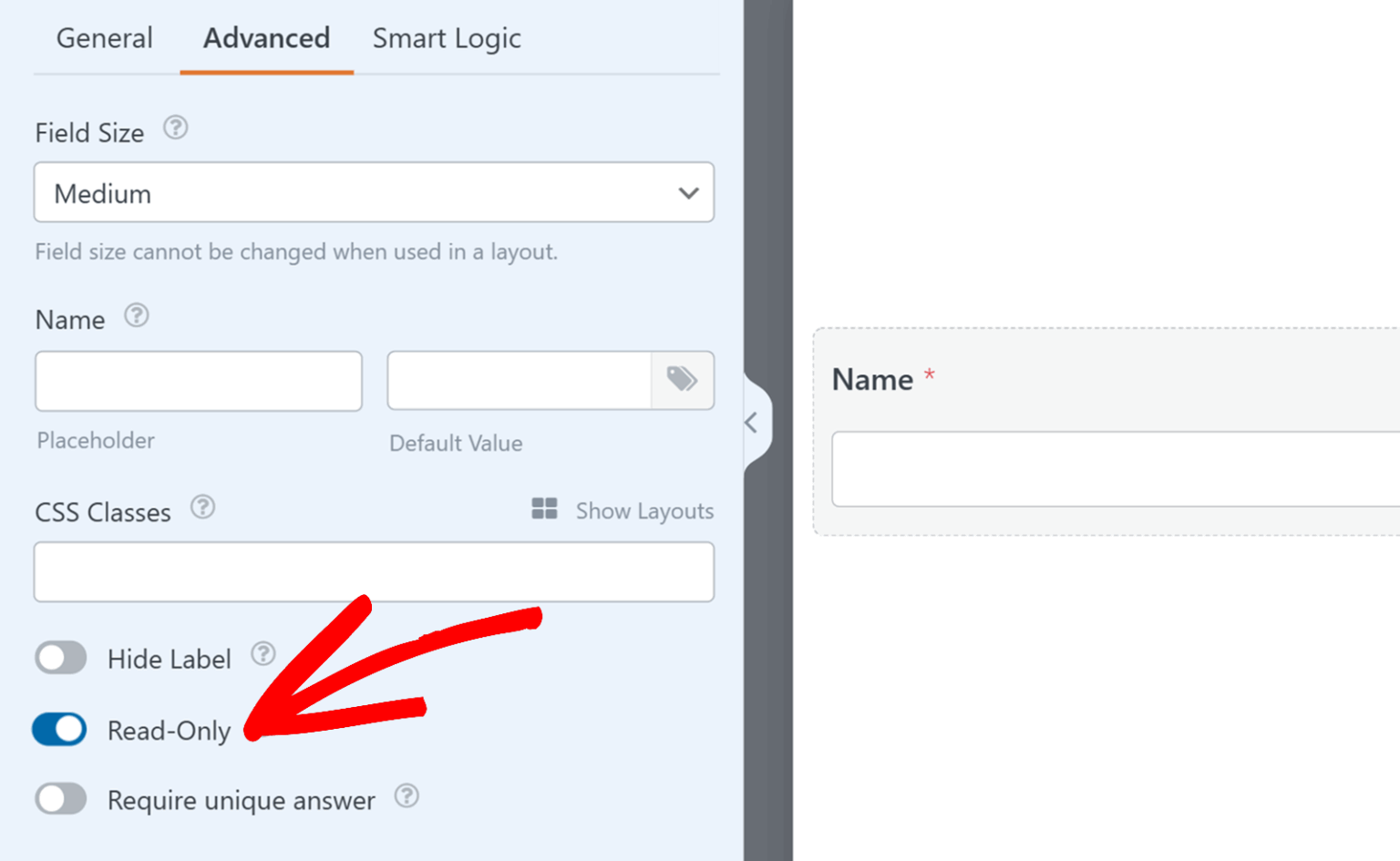The width and height of the screenshot is (1400, 861).
Task: Click the Require unique answer help icon
Action: click(x=407, y=796)
